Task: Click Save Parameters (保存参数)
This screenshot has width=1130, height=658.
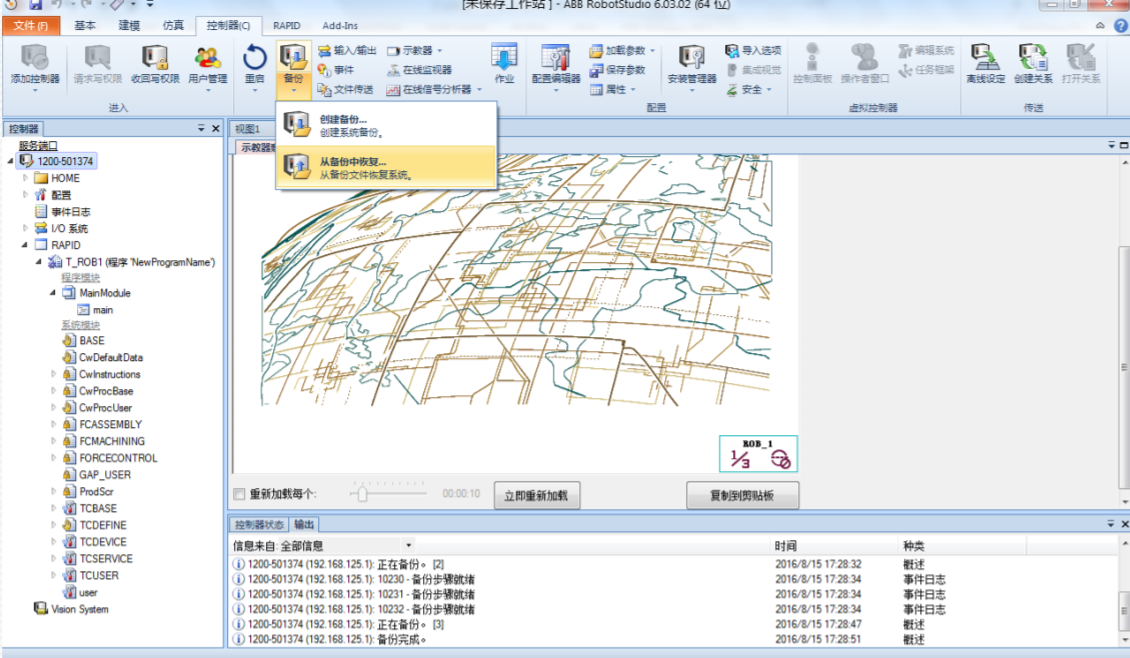Action: click(x=618, y=70)
